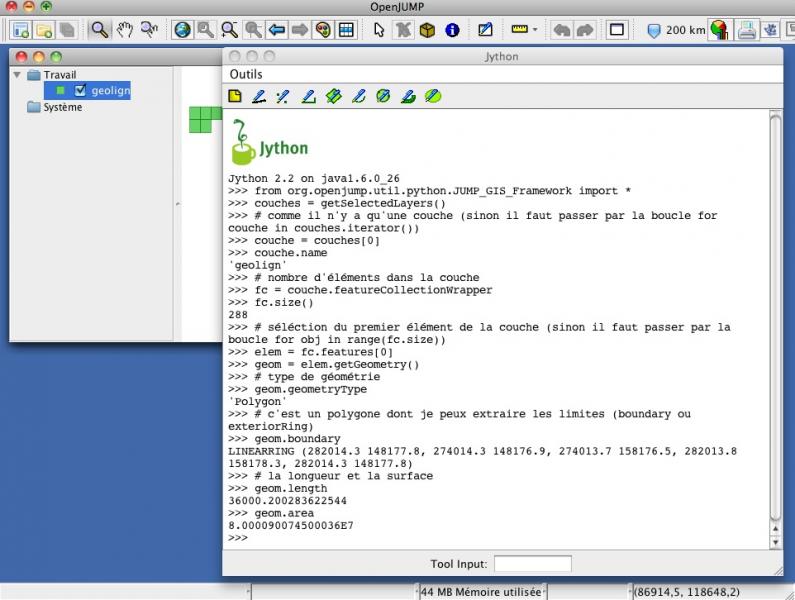Click the print icon in toolbar

pyautogui.click(x=746, y=30)
